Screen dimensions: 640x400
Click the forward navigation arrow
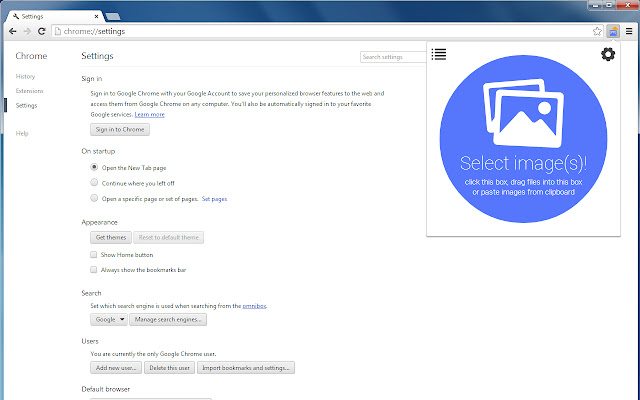coord(27,31)
